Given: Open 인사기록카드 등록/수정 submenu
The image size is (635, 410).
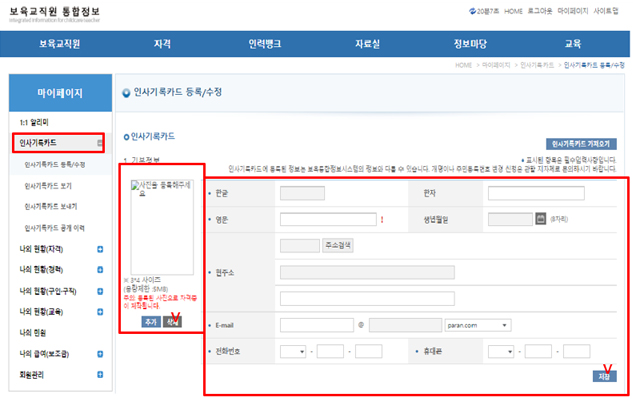Looking at the screenshot, I should click(55, 164).
